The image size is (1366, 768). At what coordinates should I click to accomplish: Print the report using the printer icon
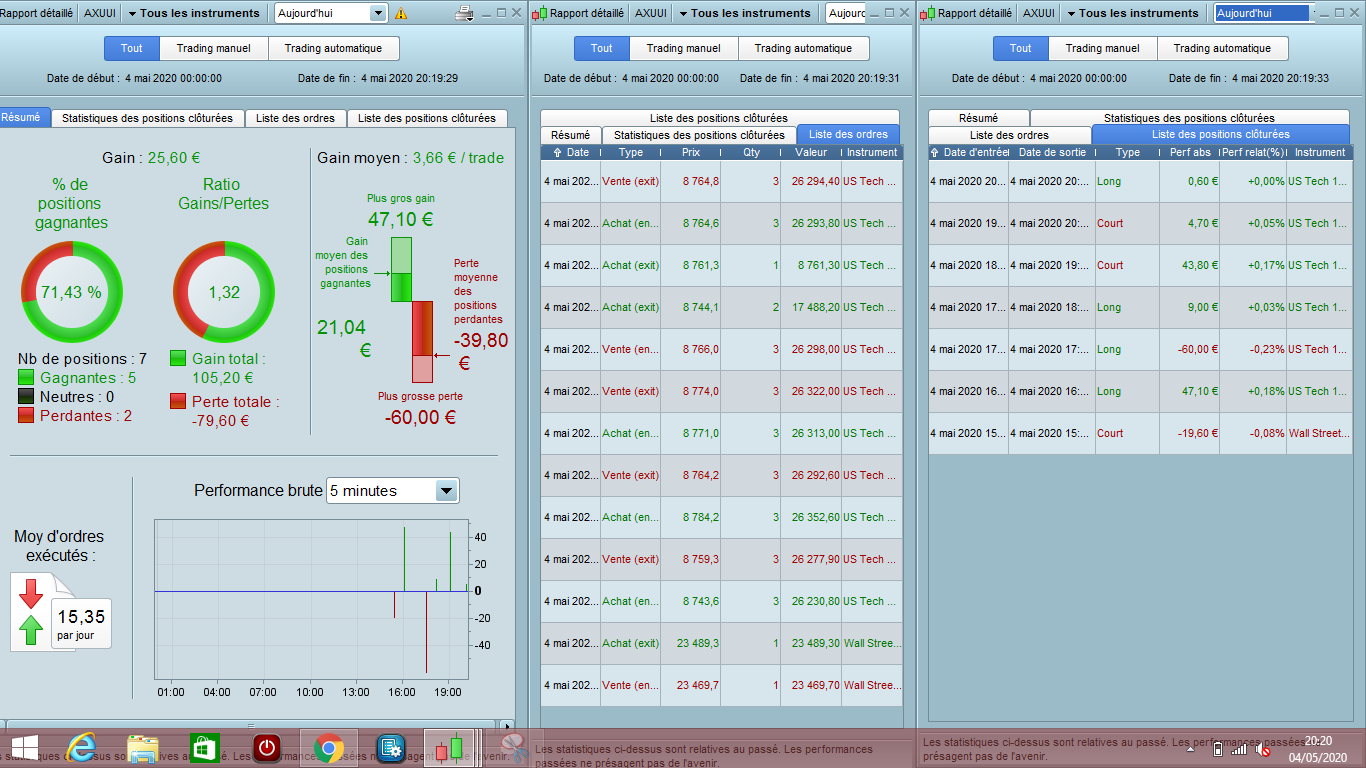[464, 13]
